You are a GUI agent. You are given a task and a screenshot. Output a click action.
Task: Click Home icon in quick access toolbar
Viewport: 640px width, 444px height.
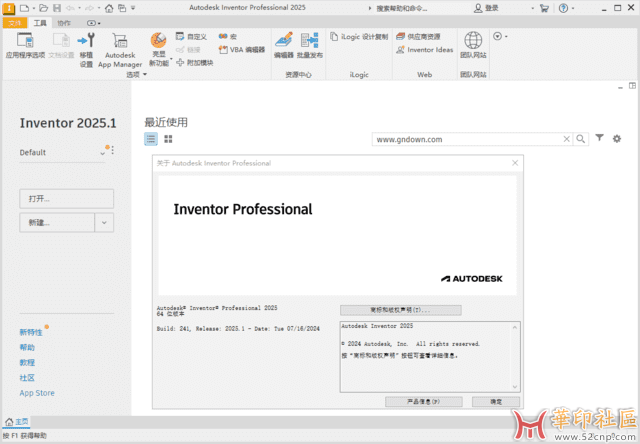tap(109, 8)
